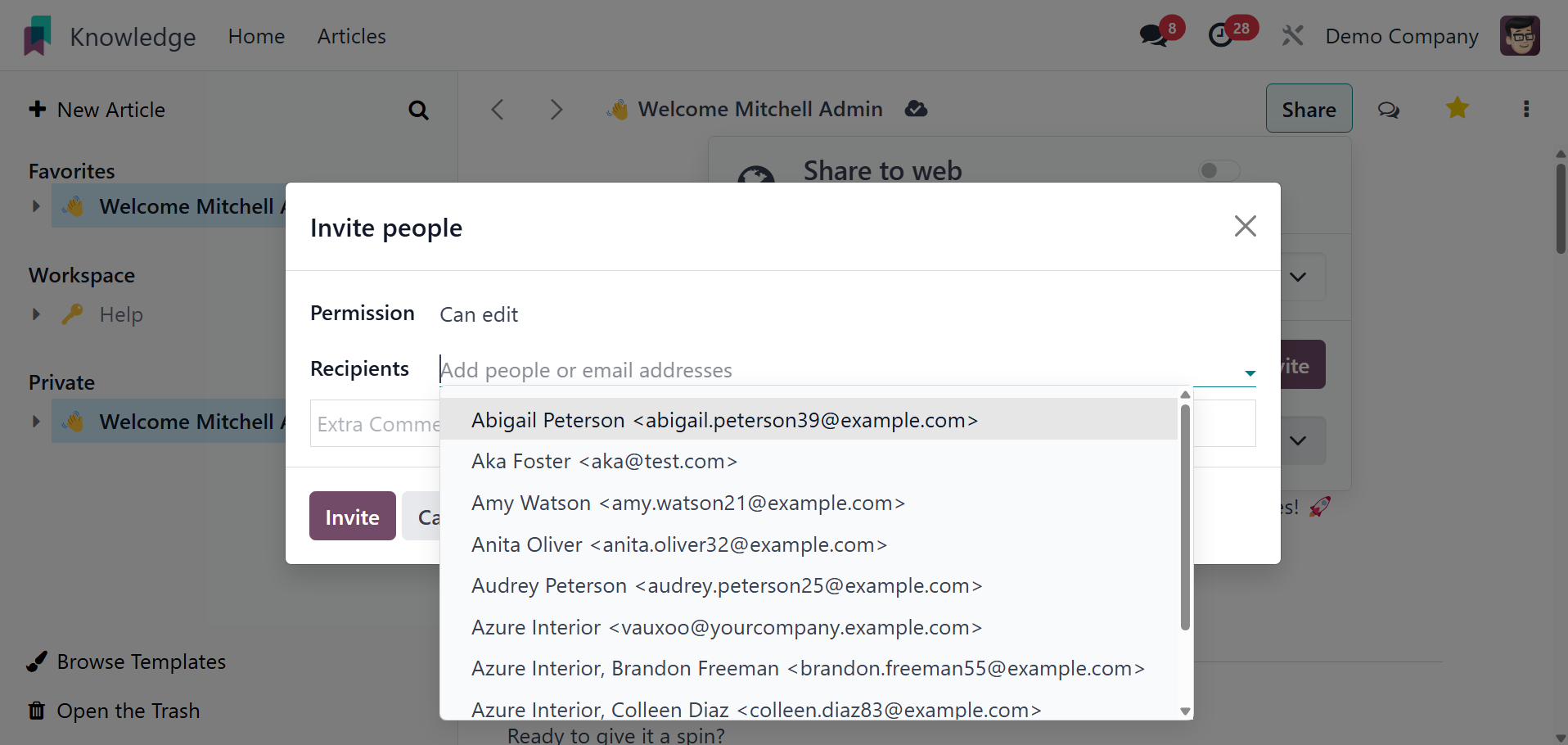Open the Articles menu
The width and height of the screenshot is (1568, 745).
pyautogui.click(x=351, y=36)
